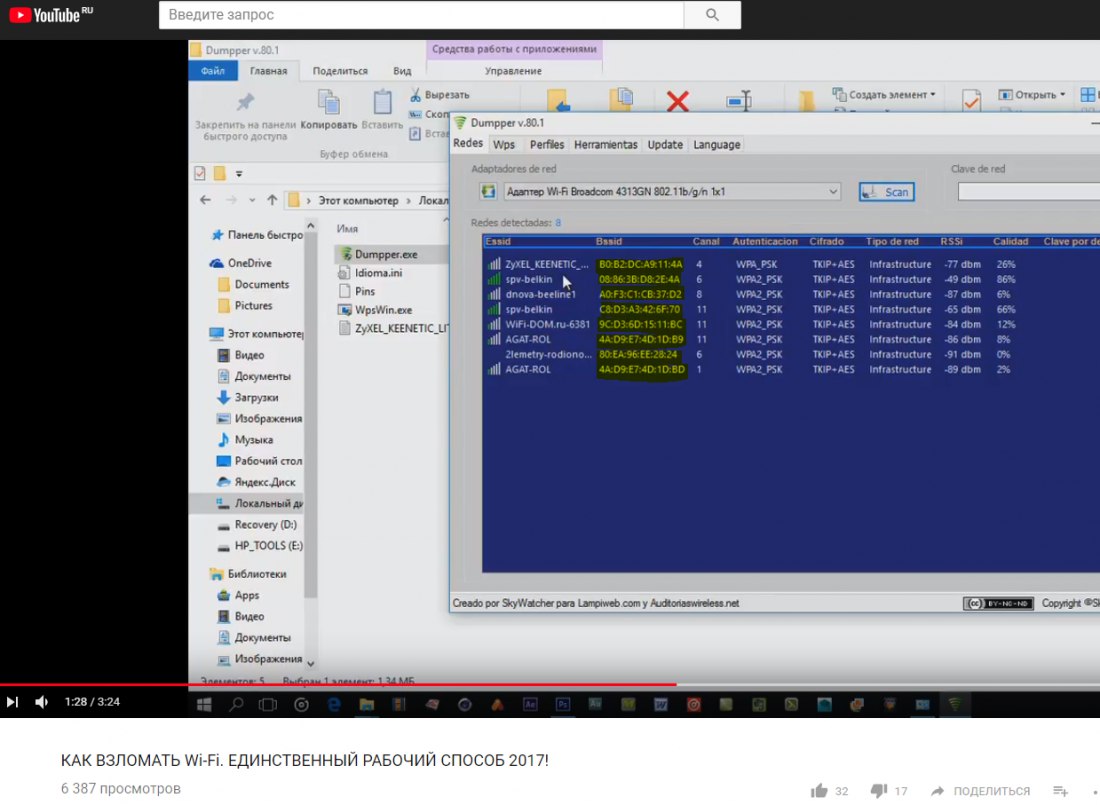Open the Wi-Fi Broadcom adapter dropdown

coord(672,192)
